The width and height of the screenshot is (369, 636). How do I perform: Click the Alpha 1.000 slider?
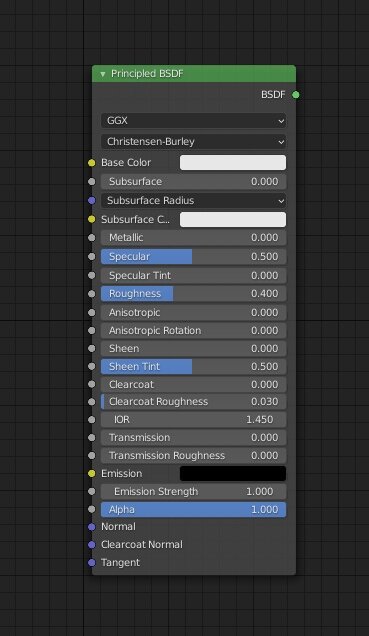pyautogui.click(x=193, y=509)
